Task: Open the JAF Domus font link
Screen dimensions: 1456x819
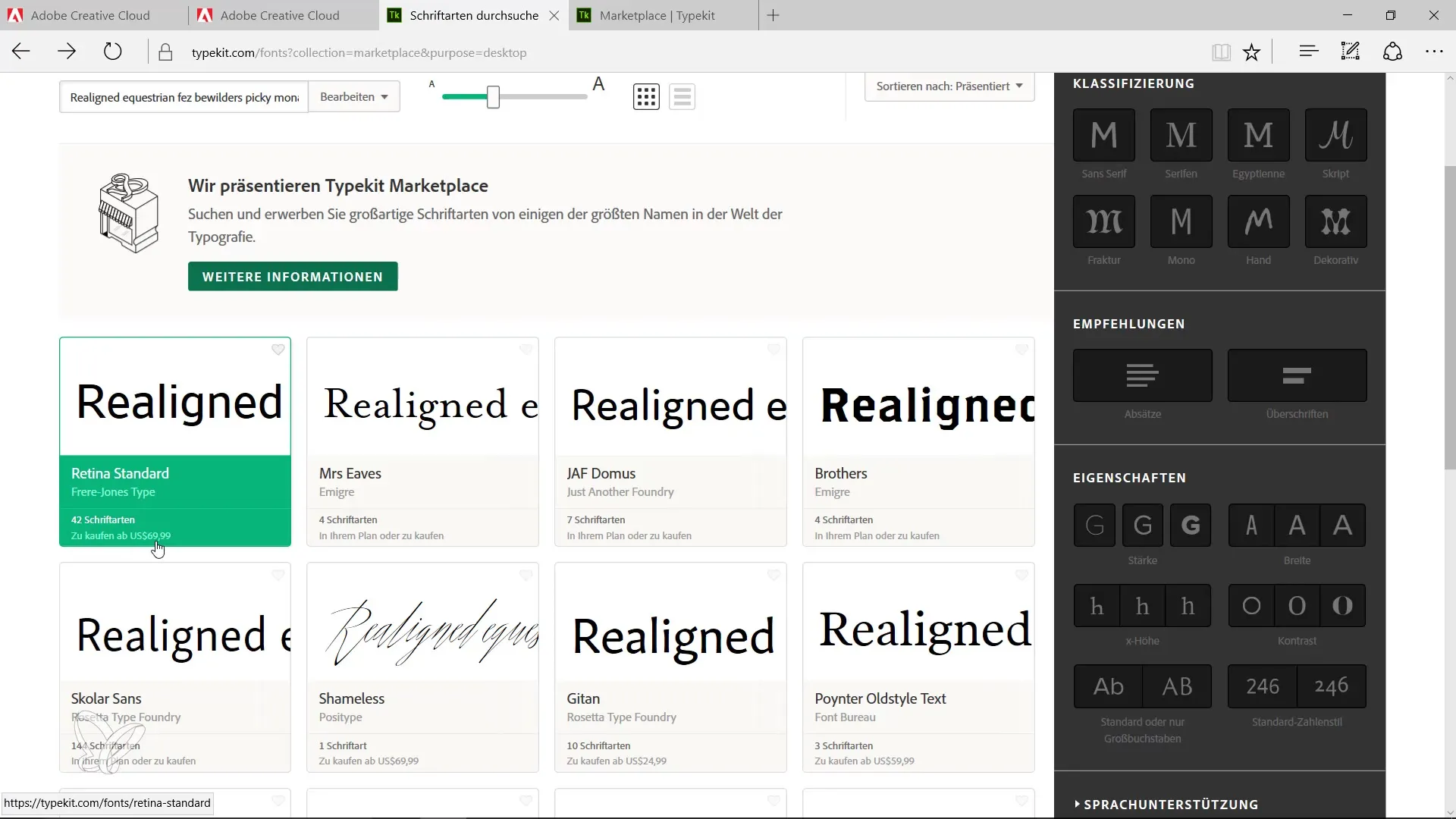Action: pyautogui.click(x=601, y=473)
